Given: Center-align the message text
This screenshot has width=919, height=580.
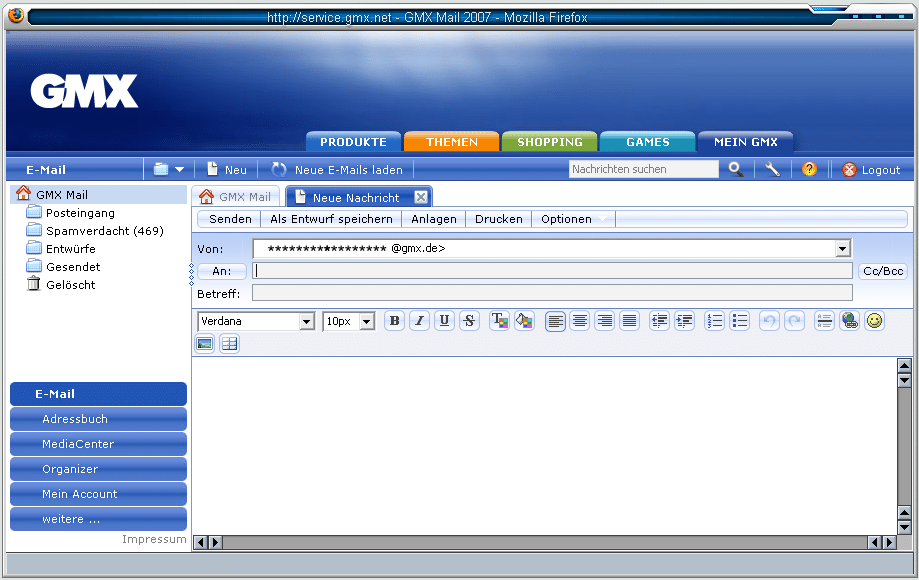Looking at the screenshot, I should pyautogui.click(x=580, y=321).
